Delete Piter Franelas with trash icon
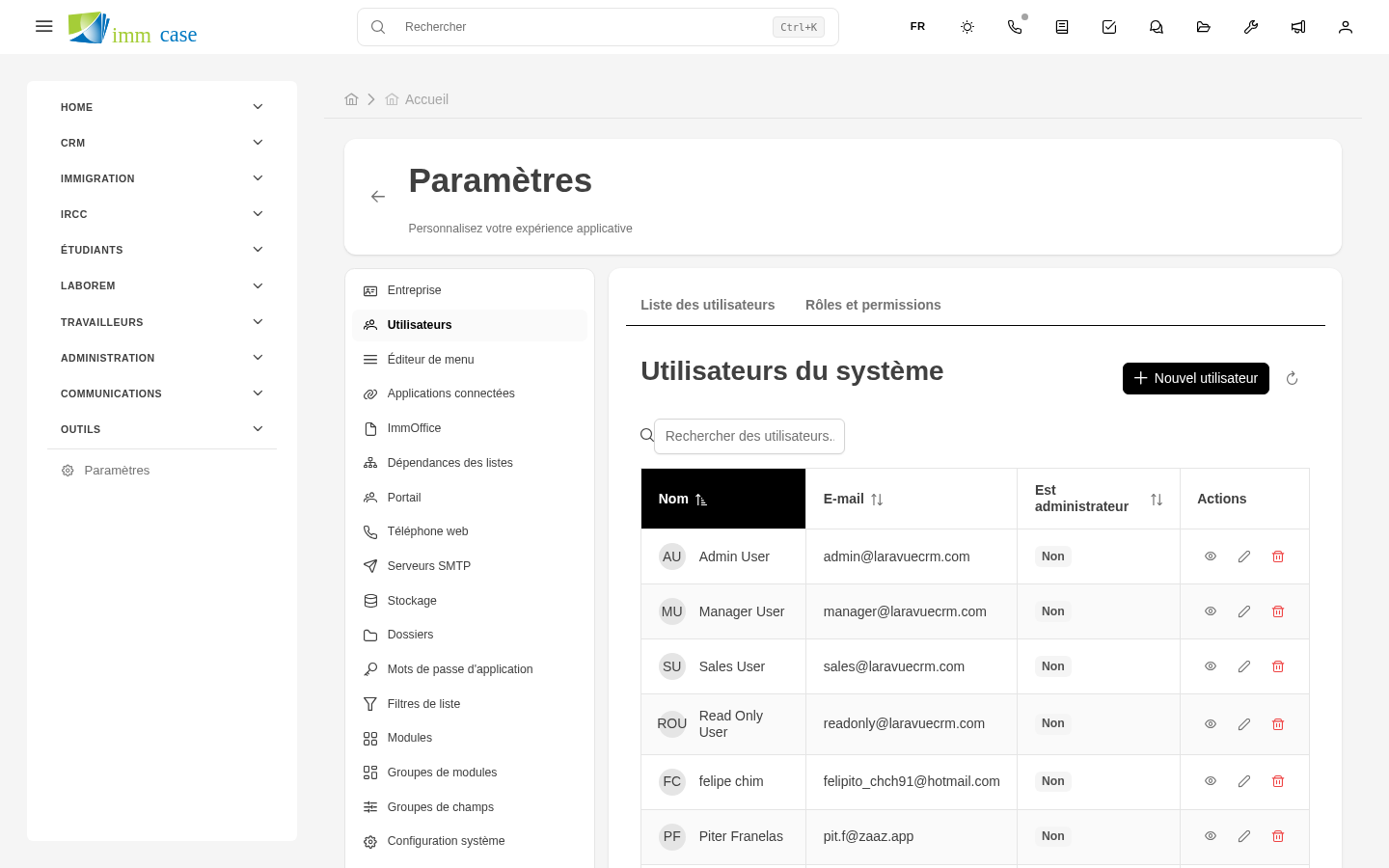The height and width of the screenshot is (868, 1389). click(1278, 836)
